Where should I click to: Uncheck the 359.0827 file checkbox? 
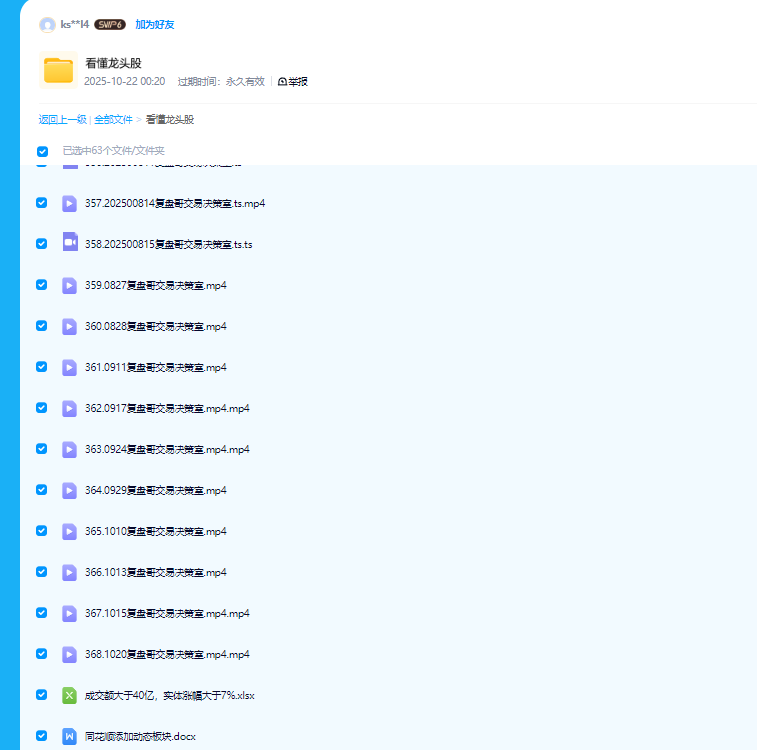pos(41,285)
